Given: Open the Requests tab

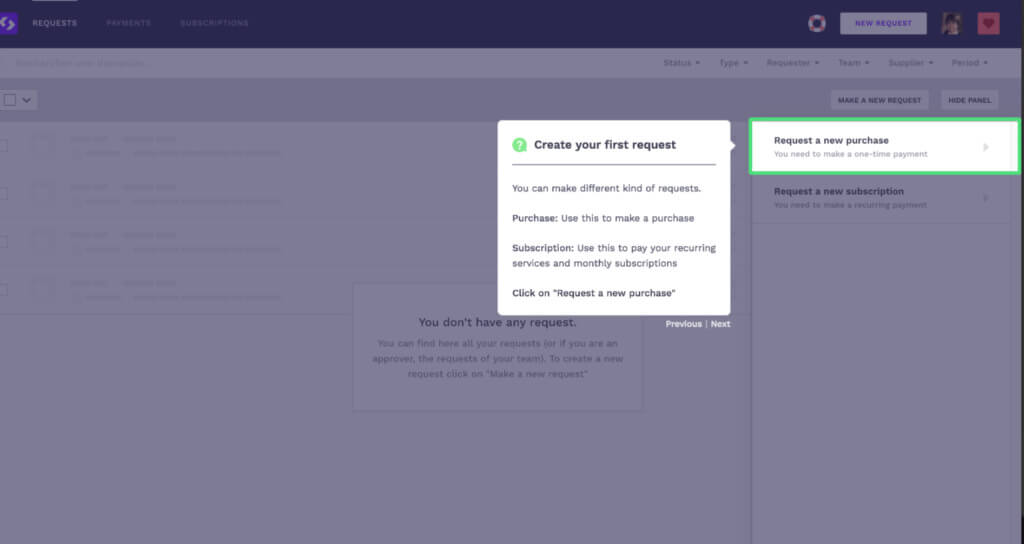Looking at the screenshot, I should click(55, 23).
